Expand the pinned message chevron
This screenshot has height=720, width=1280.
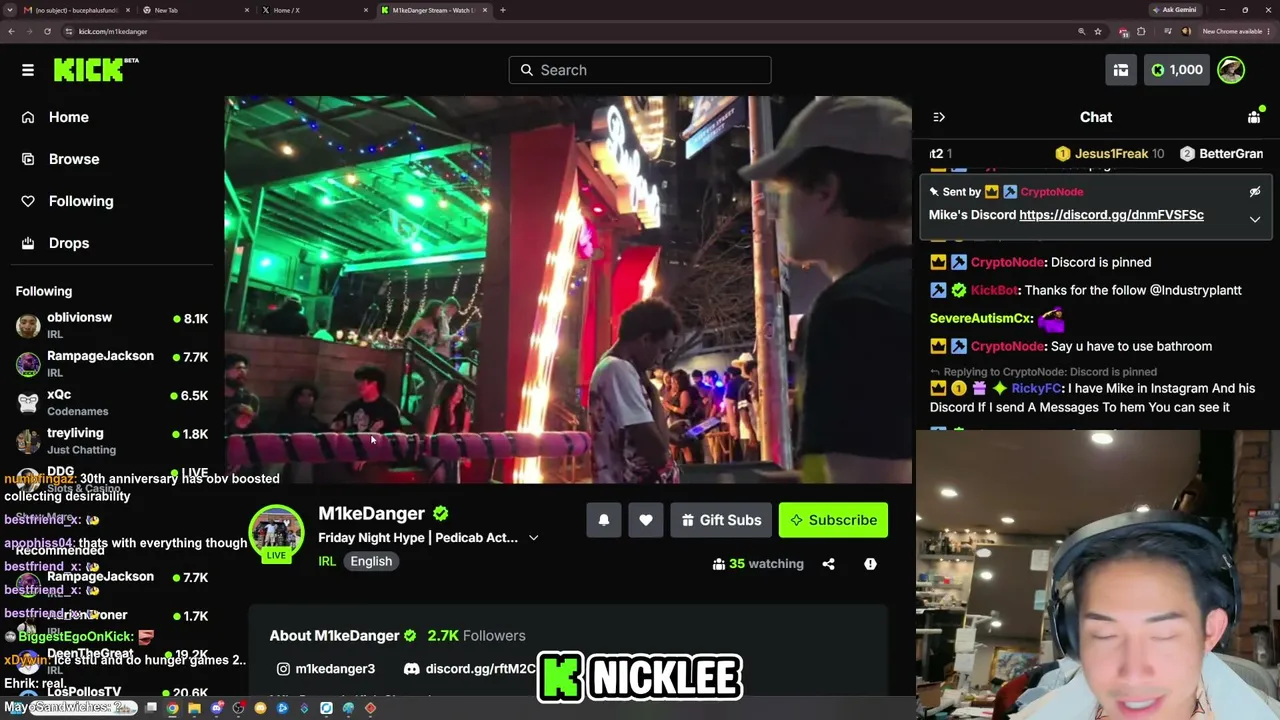click(1255, 219)
